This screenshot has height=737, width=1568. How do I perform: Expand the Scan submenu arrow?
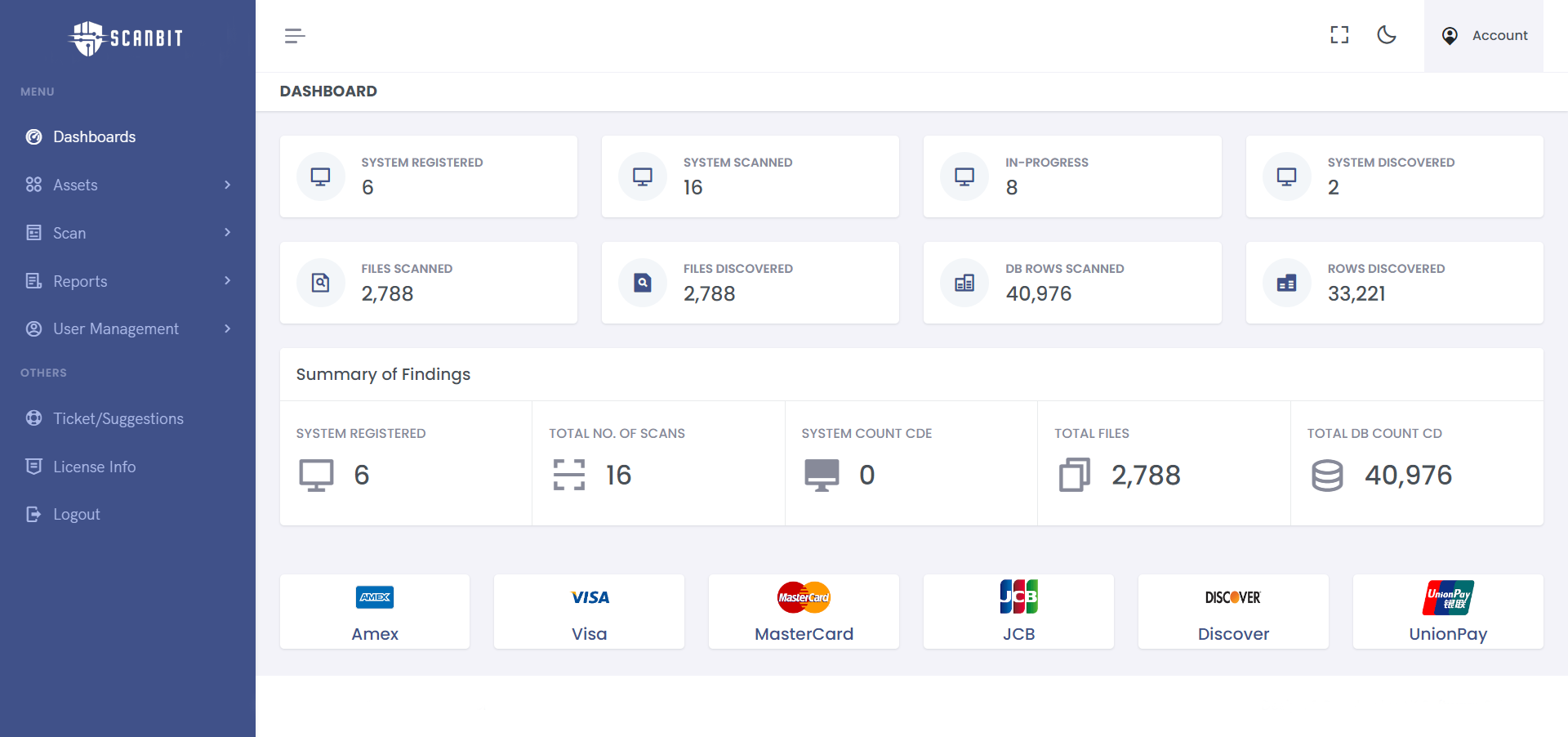(227, 233)
